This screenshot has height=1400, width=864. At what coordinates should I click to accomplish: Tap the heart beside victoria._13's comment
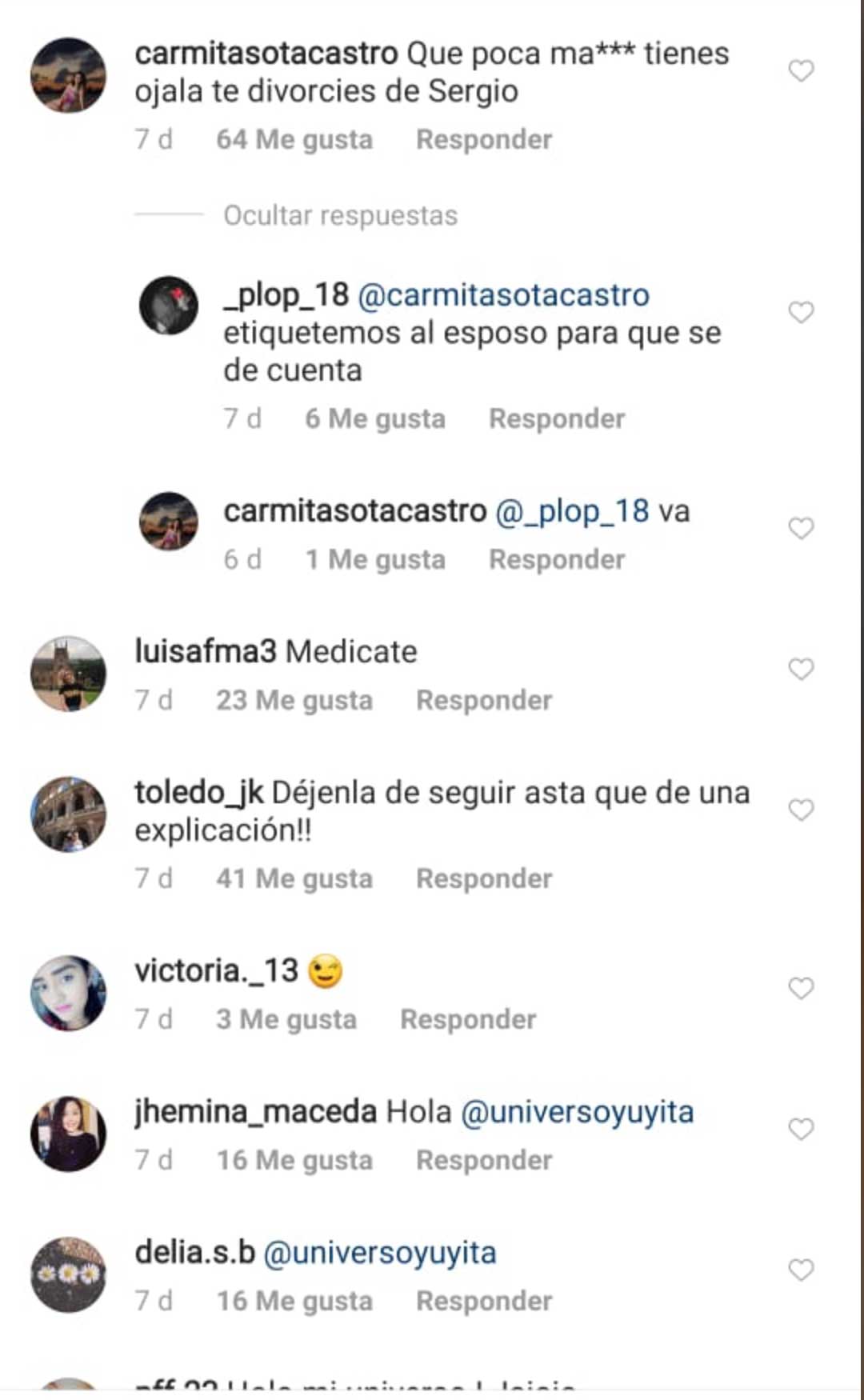point(801,988)
